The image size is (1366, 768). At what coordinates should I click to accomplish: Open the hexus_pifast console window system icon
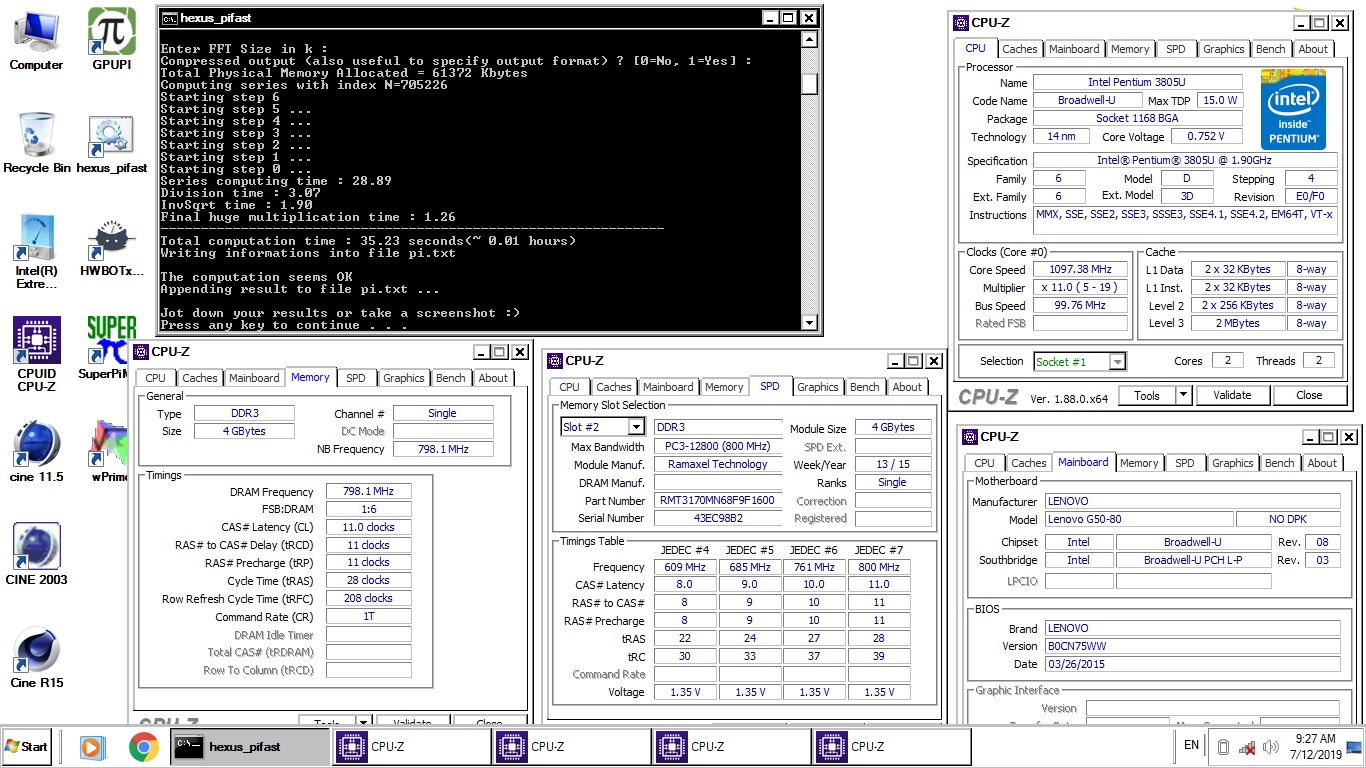[x=170, y=18]
